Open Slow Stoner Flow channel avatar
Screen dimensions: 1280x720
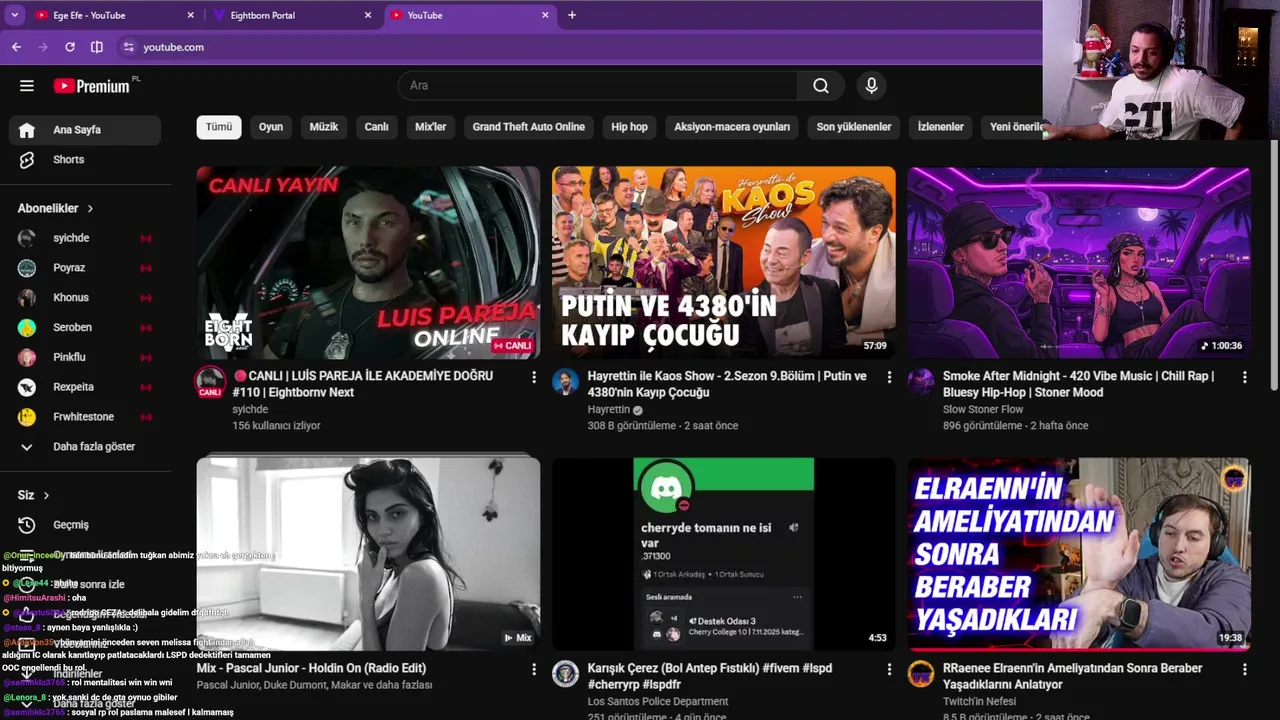tap(920, 381)
